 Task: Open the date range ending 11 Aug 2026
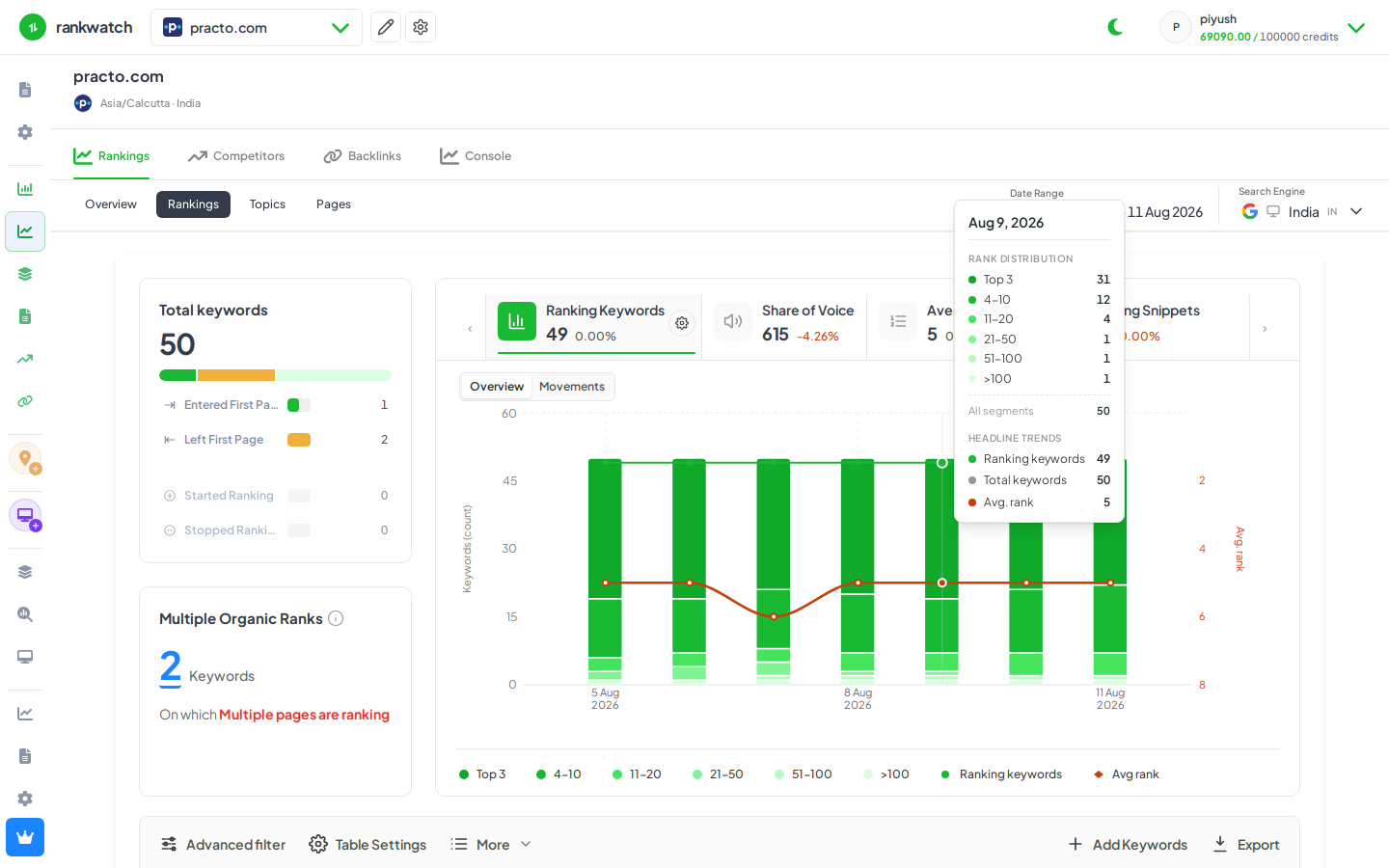1165,212
